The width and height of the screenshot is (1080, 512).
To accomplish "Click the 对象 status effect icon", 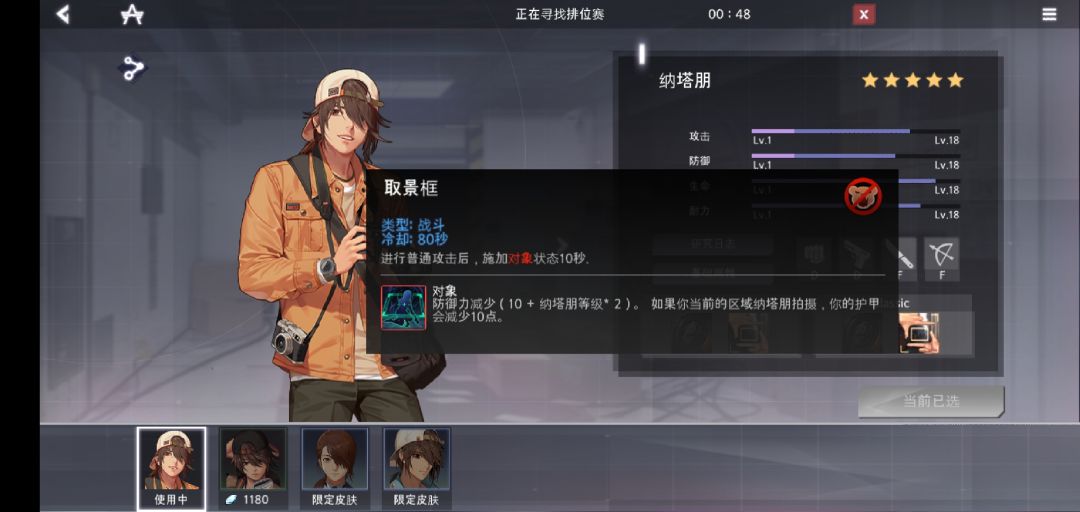I will pyautogui.click(x=404, y=307).
